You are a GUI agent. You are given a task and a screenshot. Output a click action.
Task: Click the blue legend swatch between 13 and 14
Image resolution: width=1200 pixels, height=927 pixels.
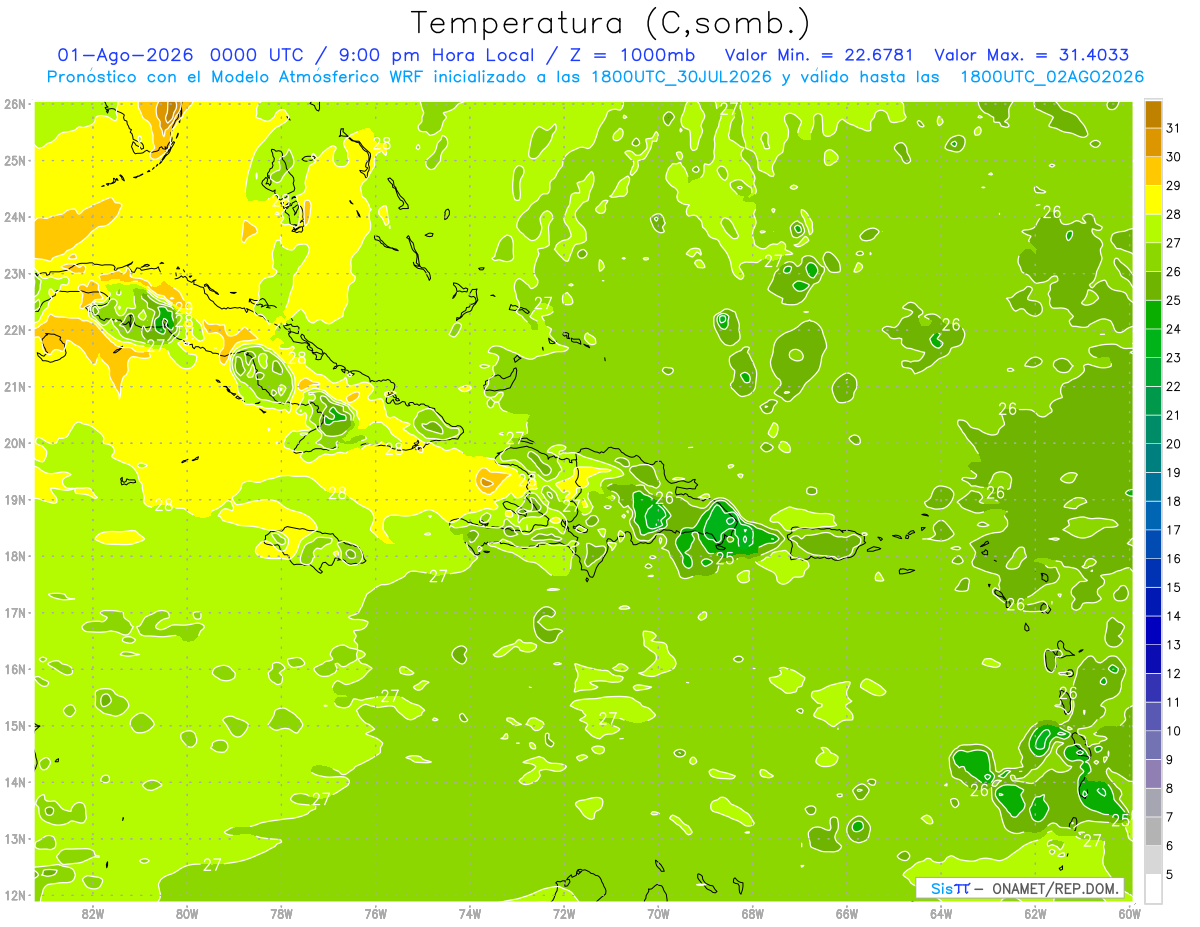pyautogui.click(x=1153, y=630)
